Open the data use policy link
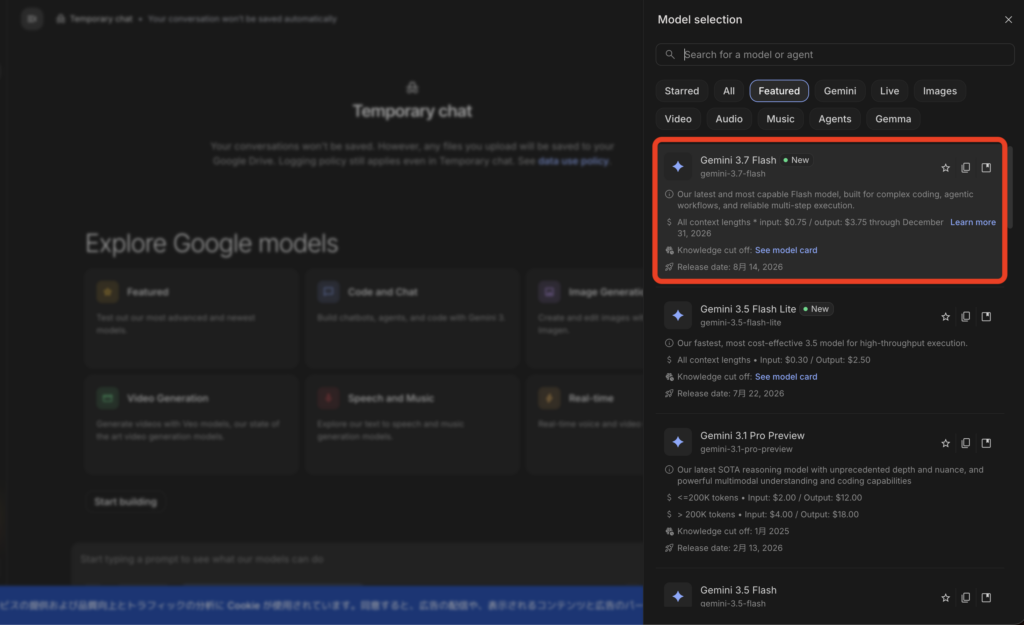Screen dimensions: 1024x625 pyautogui.click(x=573, y=161)
